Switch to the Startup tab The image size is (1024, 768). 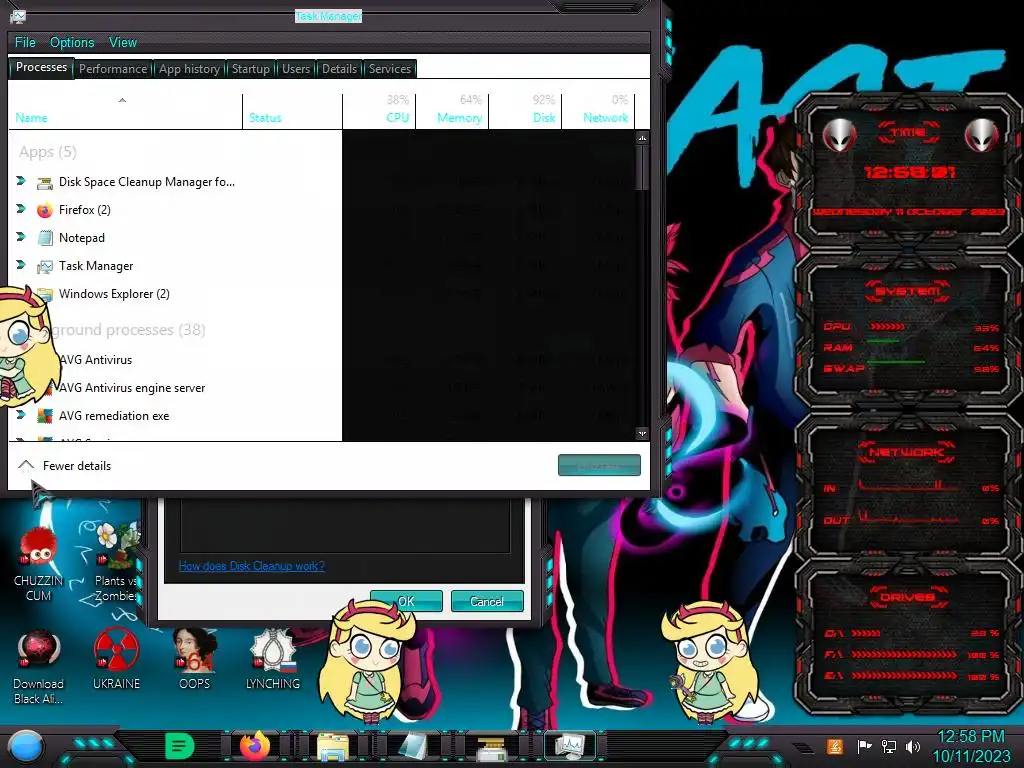pos(251,69)
